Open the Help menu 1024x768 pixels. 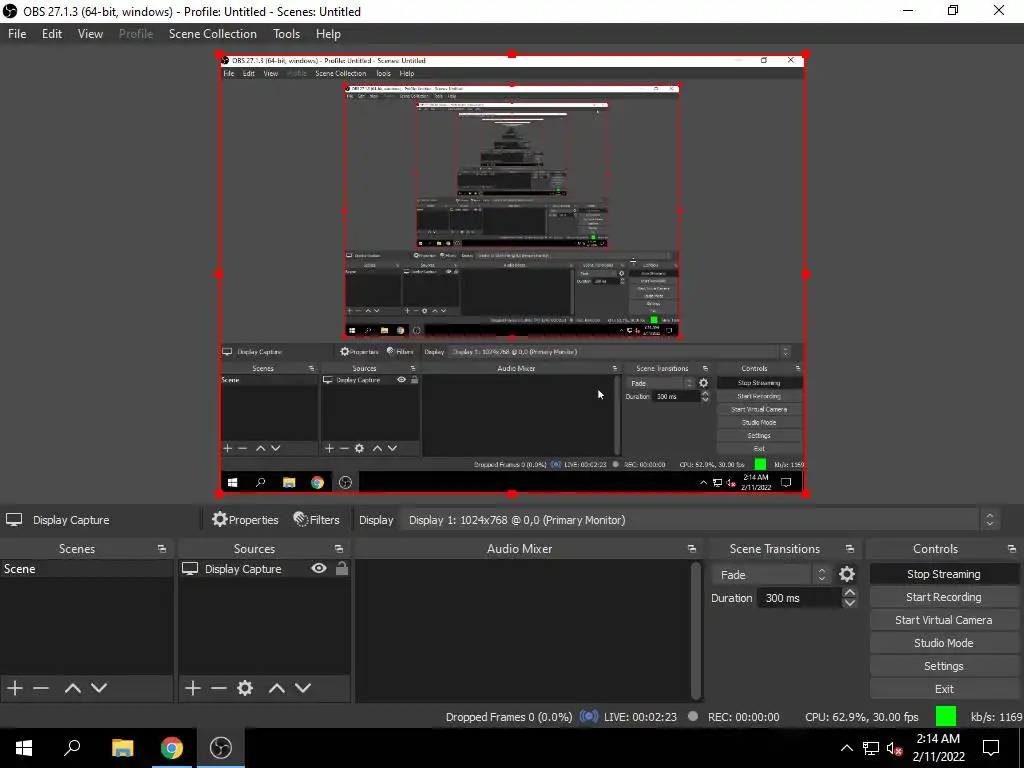[328, 33]
